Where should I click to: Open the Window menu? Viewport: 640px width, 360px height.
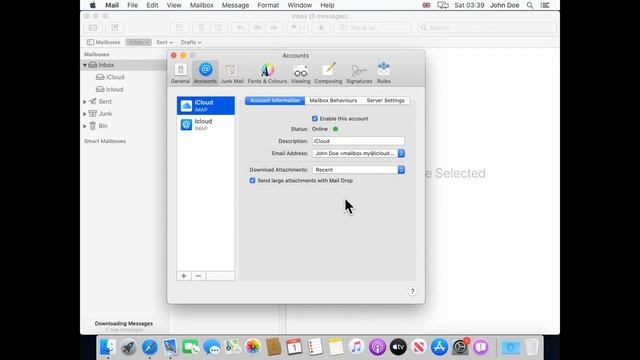click(300, 5)
